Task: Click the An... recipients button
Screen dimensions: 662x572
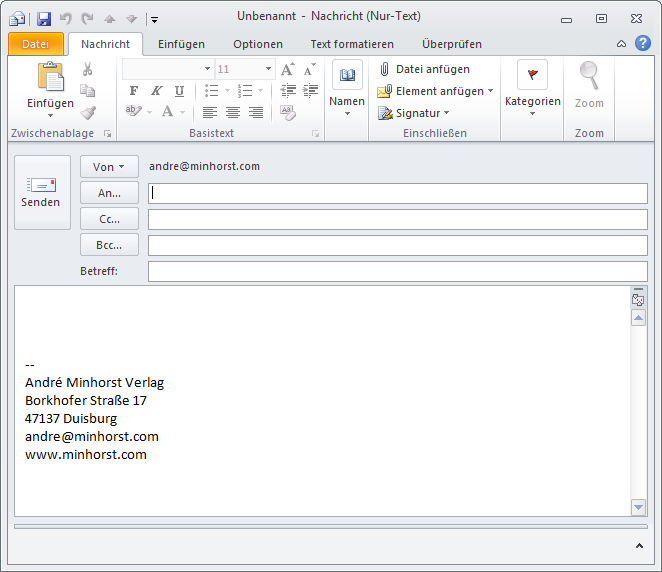Action: (x=109, y=193)
